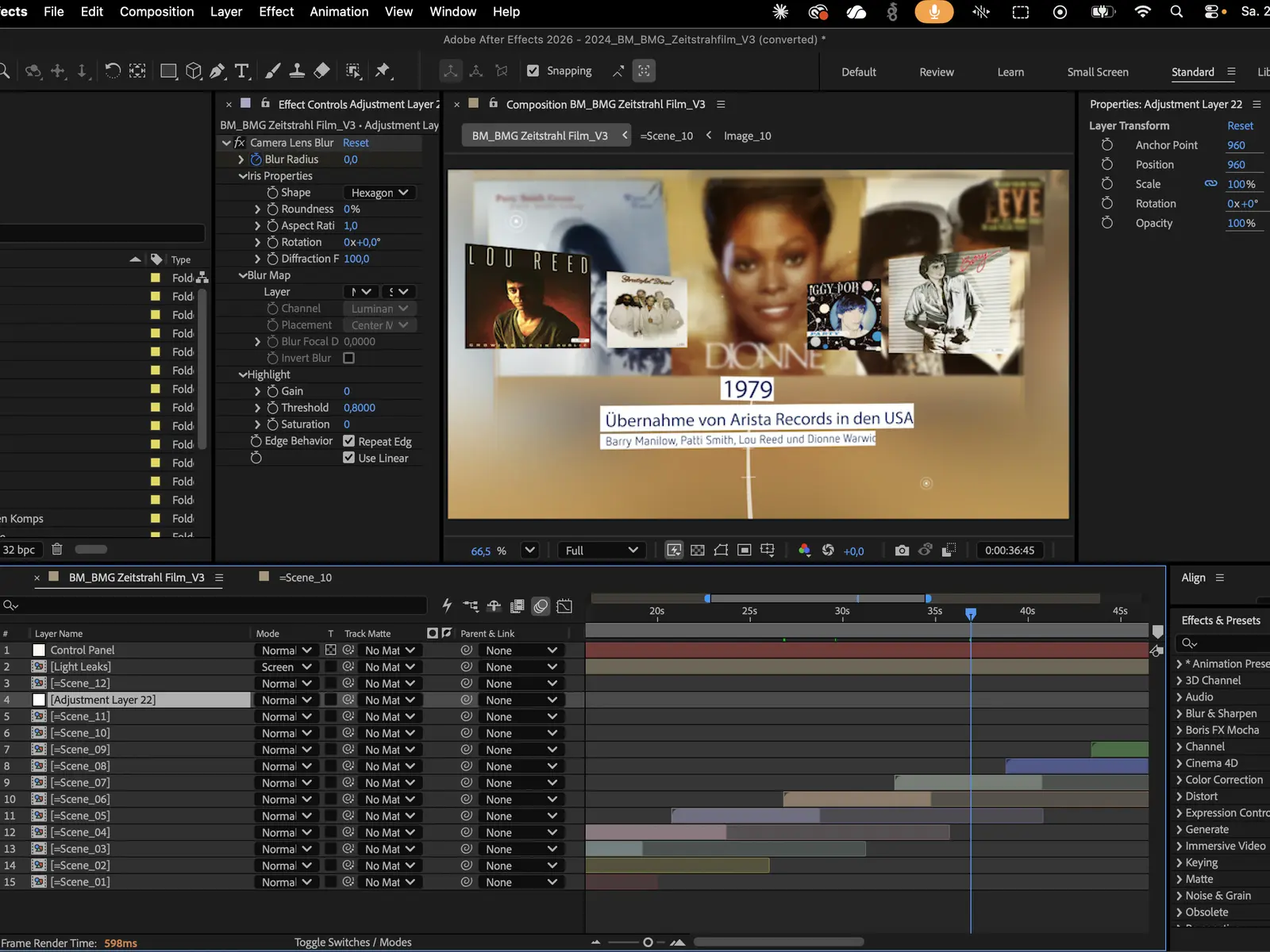1270x952 pixels.
Task: Toggle the Opacity stopwatch in Properties
Action: coord(1106,223)
